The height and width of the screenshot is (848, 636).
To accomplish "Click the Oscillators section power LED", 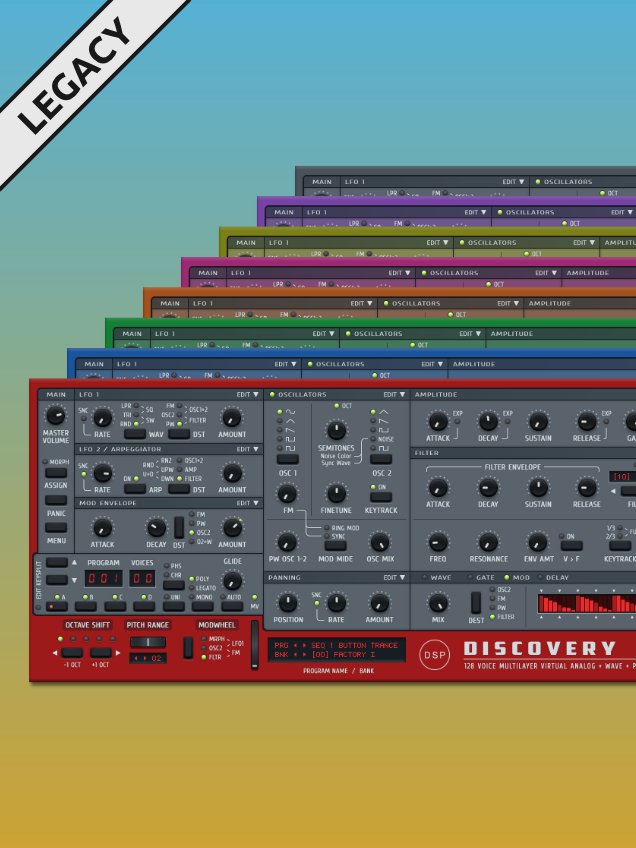I will click(272, 394).
